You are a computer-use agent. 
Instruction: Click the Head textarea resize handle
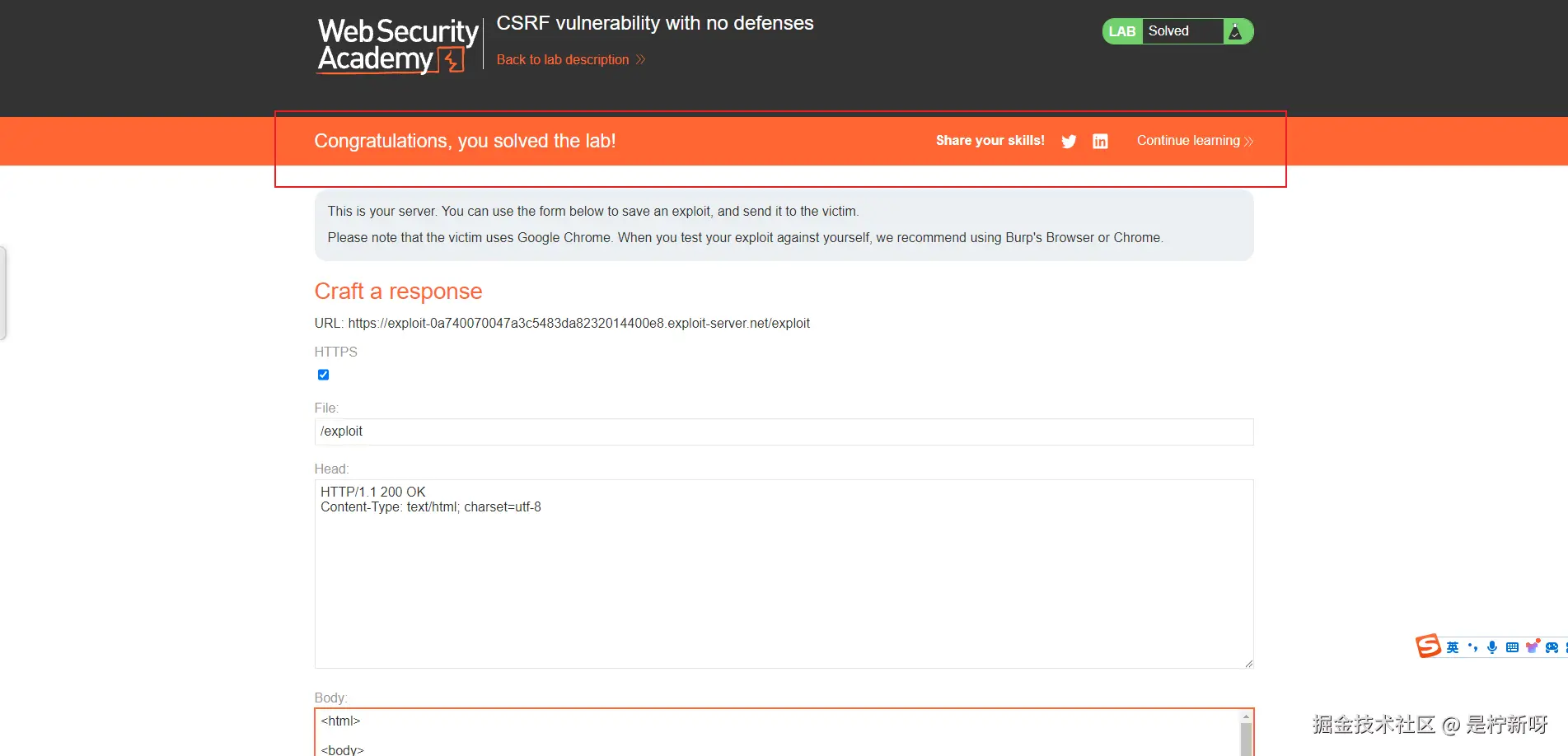[1248, 663]
